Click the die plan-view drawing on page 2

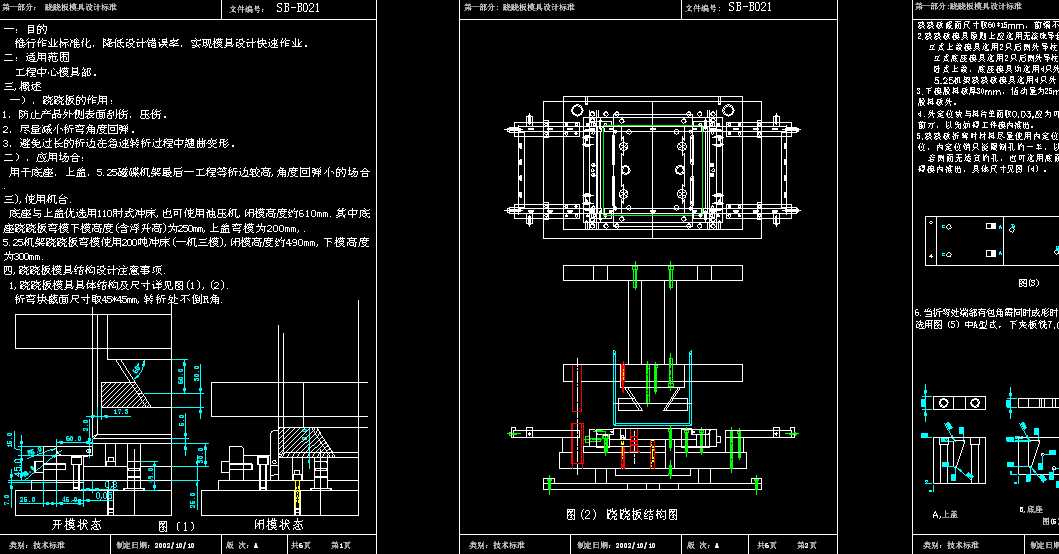tap(652, 168)
